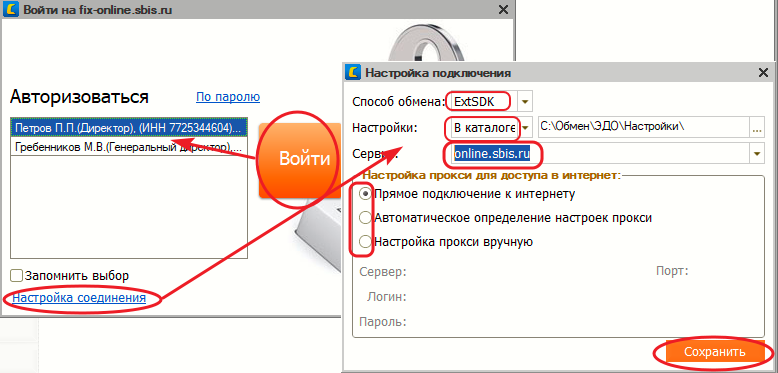Close the Войти на fix-online.sbis.ru window
Viewport: 778px width, 373px height.
coord(503,9)
